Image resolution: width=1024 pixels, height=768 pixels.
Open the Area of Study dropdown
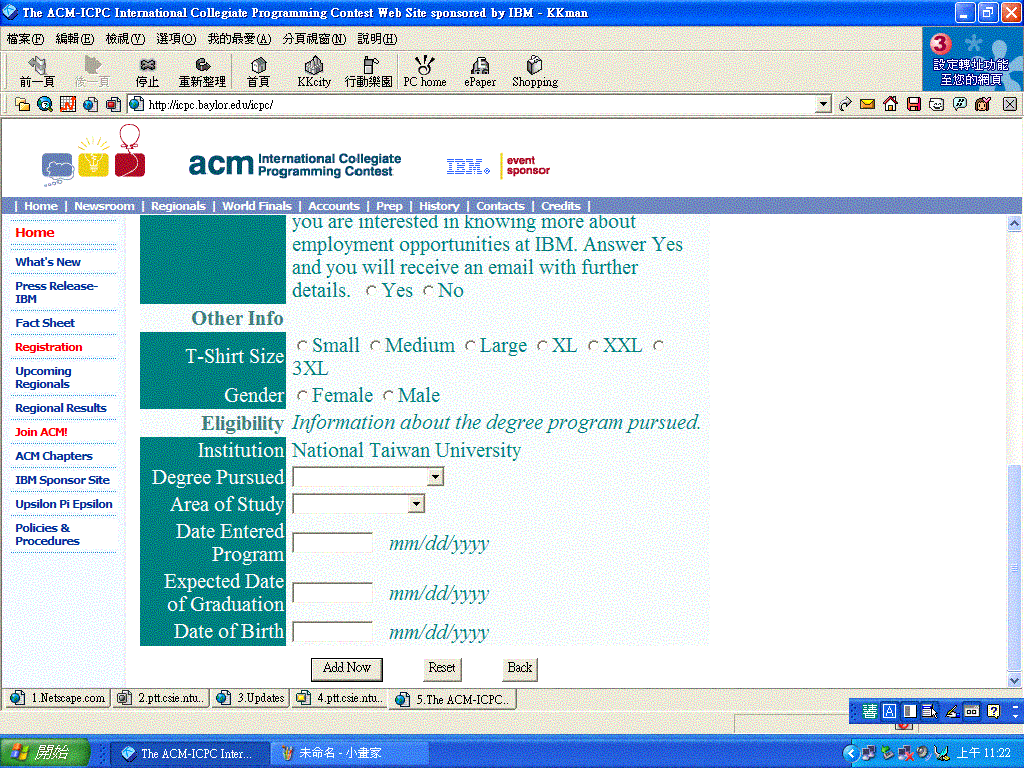416,505
